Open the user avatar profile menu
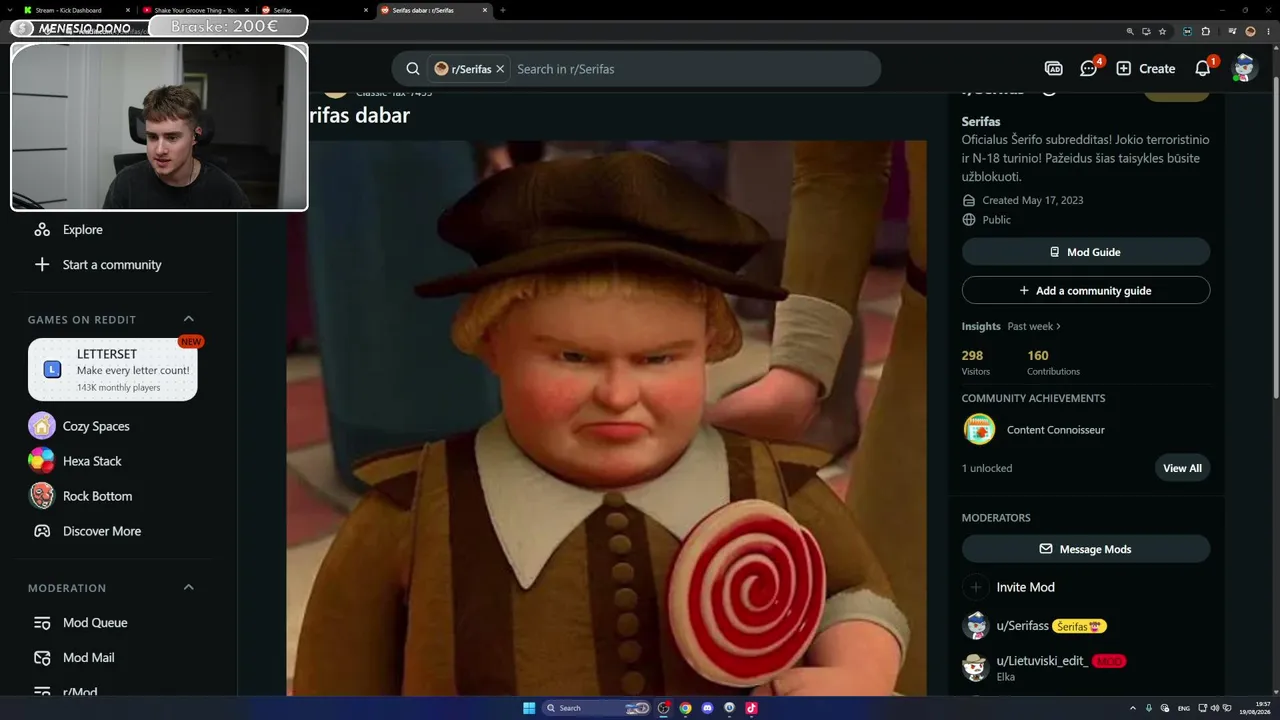This screenshot has height=720, width=1280. point(1244,68)
